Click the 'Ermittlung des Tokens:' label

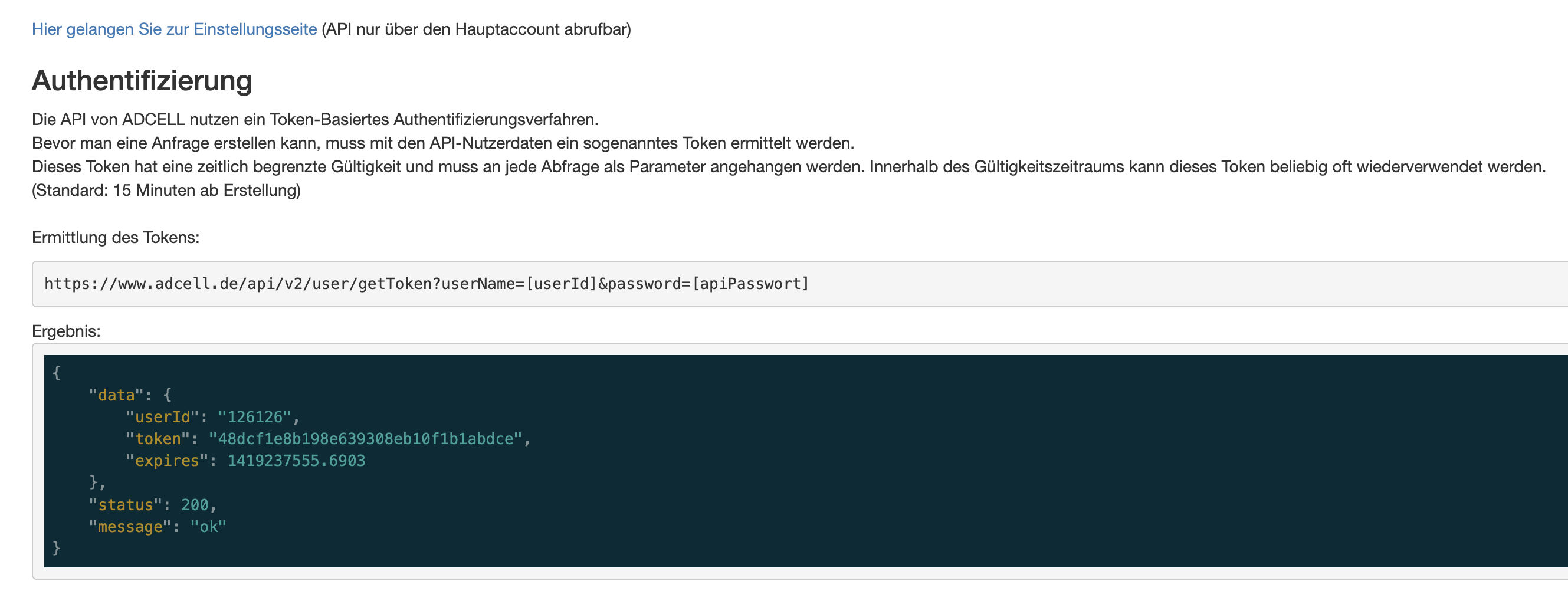pyautogui.click(x=116, y=237)
